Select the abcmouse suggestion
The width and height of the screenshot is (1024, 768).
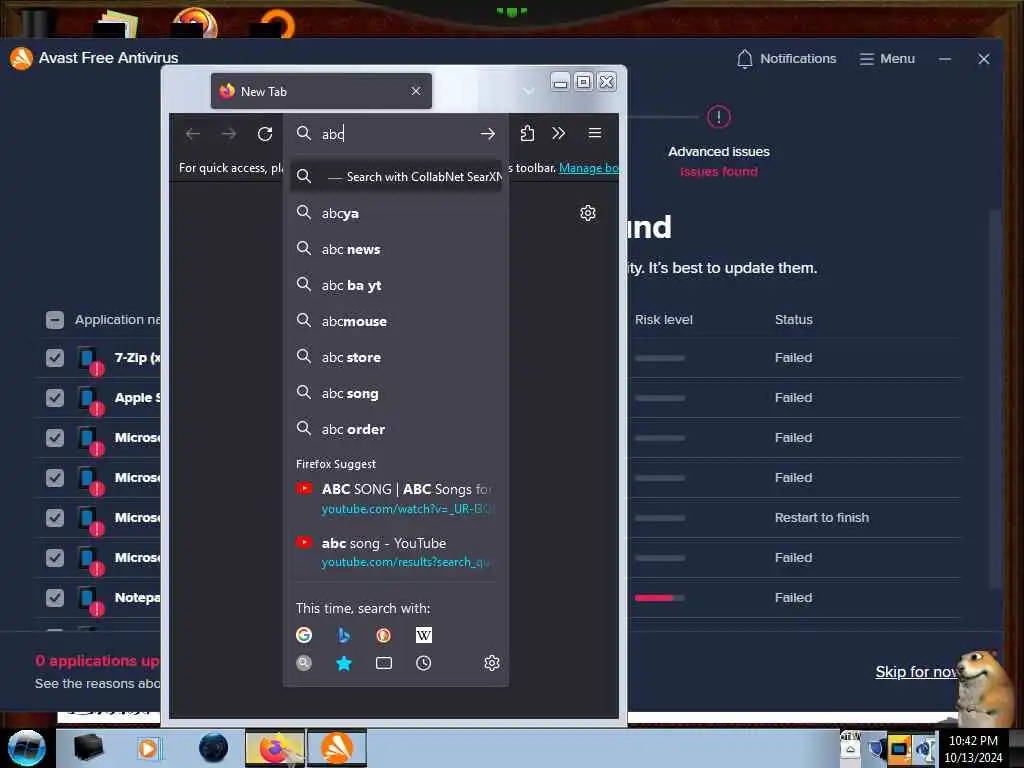click(396, 321)
